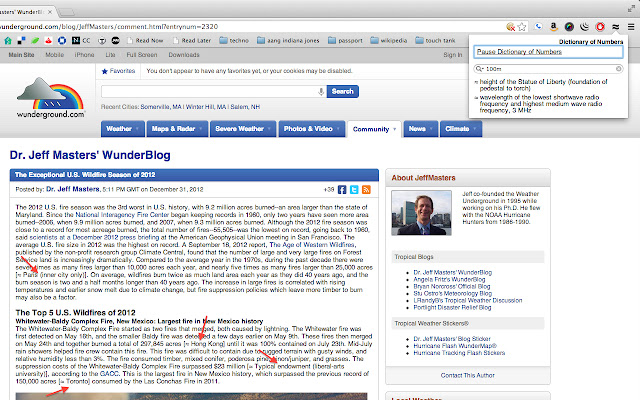Open the Read Now bookmarklet
The image size is (640, 400).
point(145,40)
